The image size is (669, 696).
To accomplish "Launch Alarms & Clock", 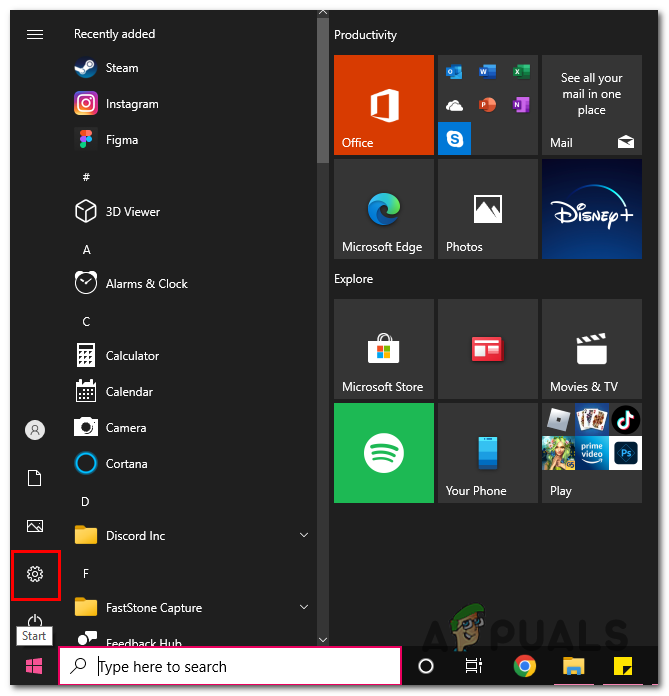I will pos(131,283).
